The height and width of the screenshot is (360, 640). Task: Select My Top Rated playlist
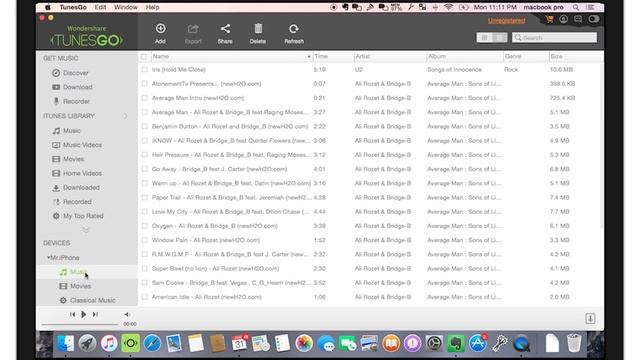click(78, 216)
